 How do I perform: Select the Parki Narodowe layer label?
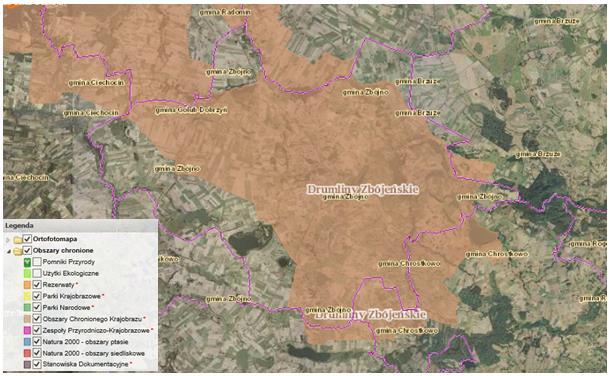pyautogui.click(x=67, y=307)
